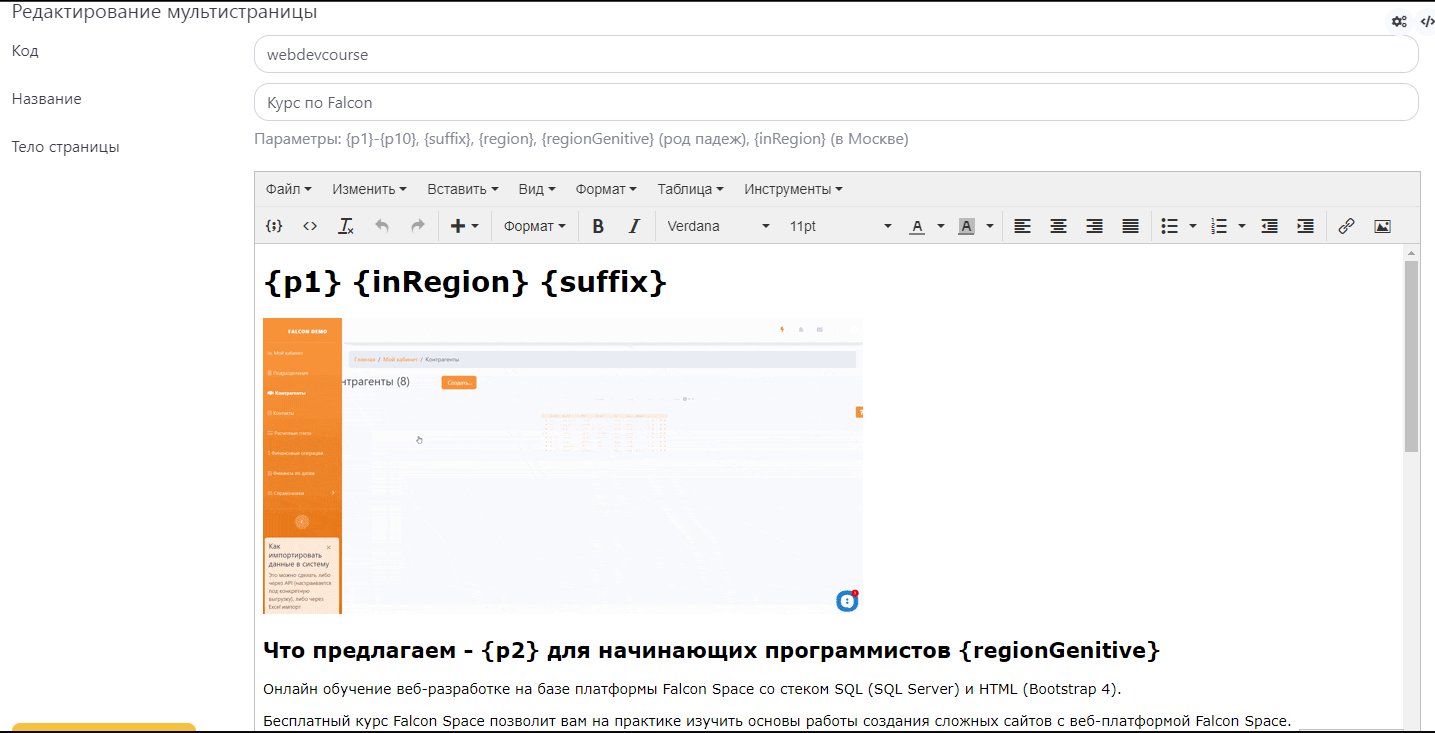Open the Таблица menu
Viewport: 1435px width, 733px height.
click(x=690, y=189)
